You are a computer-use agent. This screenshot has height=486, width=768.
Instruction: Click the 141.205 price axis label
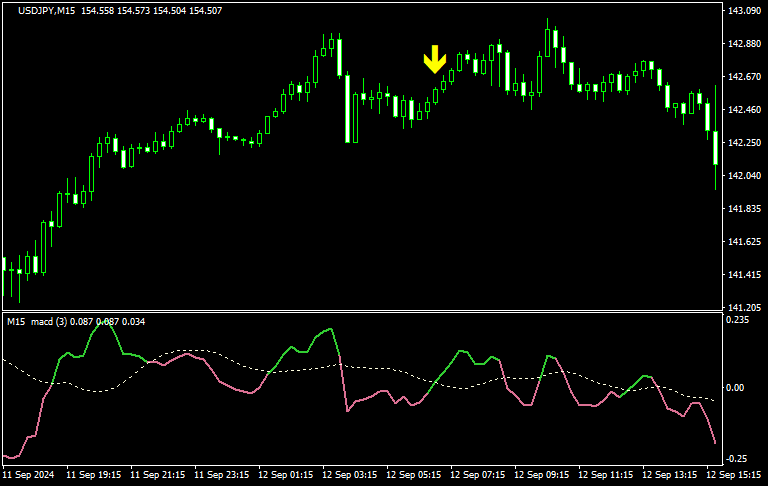click(x=744, y=307)
